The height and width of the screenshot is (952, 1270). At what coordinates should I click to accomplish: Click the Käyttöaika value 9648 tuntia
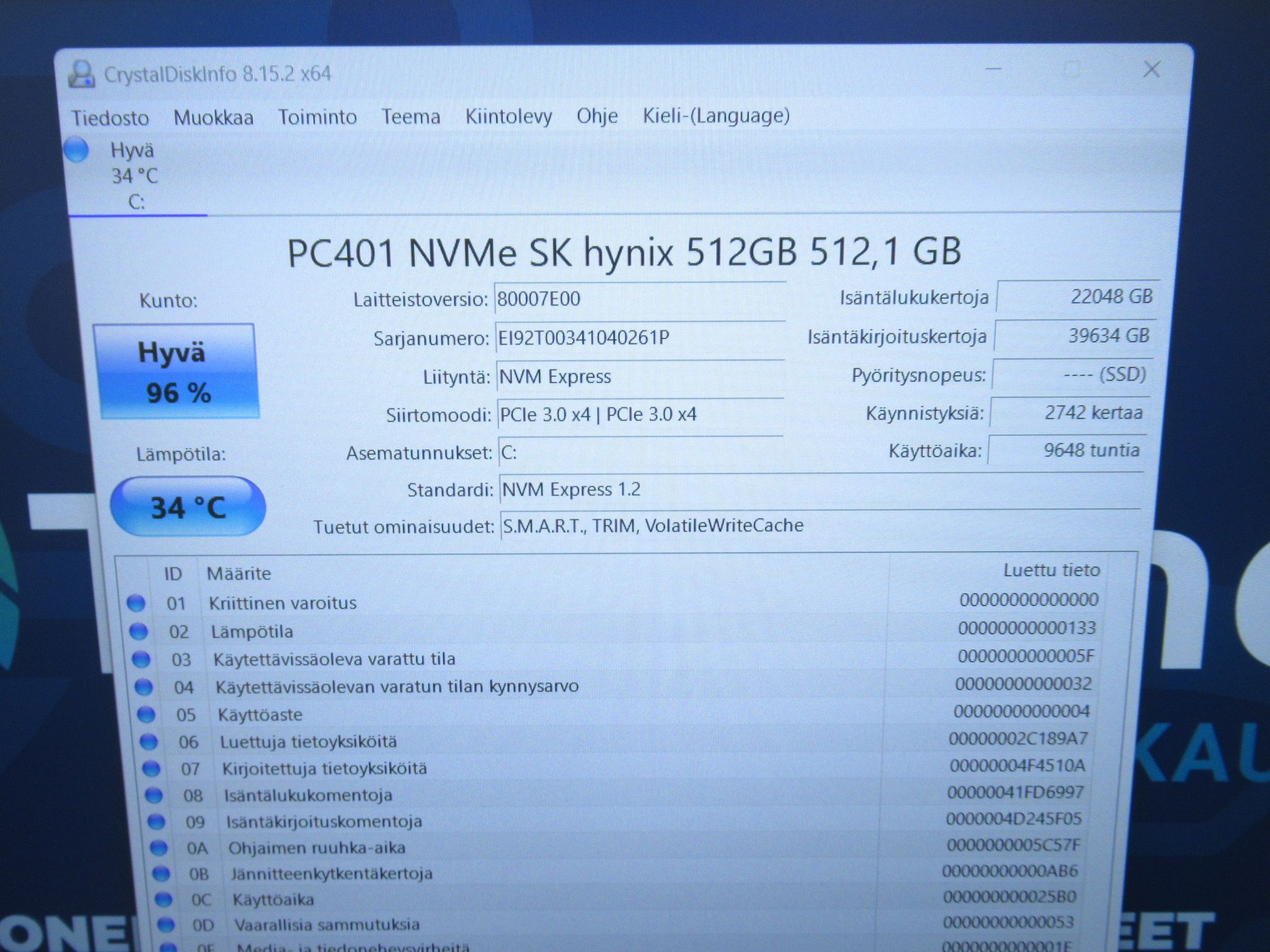tap(1066, 450)
